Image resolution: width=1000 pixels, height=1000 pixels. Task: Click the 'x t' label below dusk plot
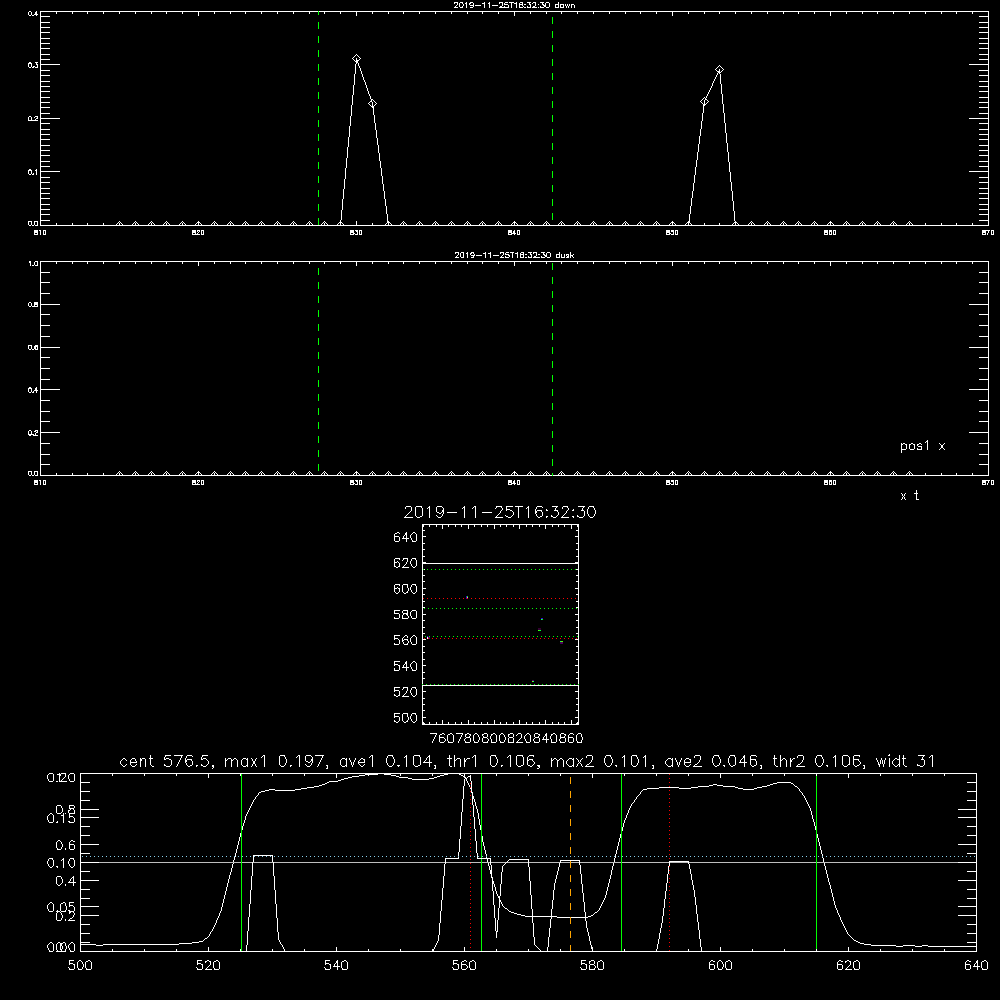909,496
